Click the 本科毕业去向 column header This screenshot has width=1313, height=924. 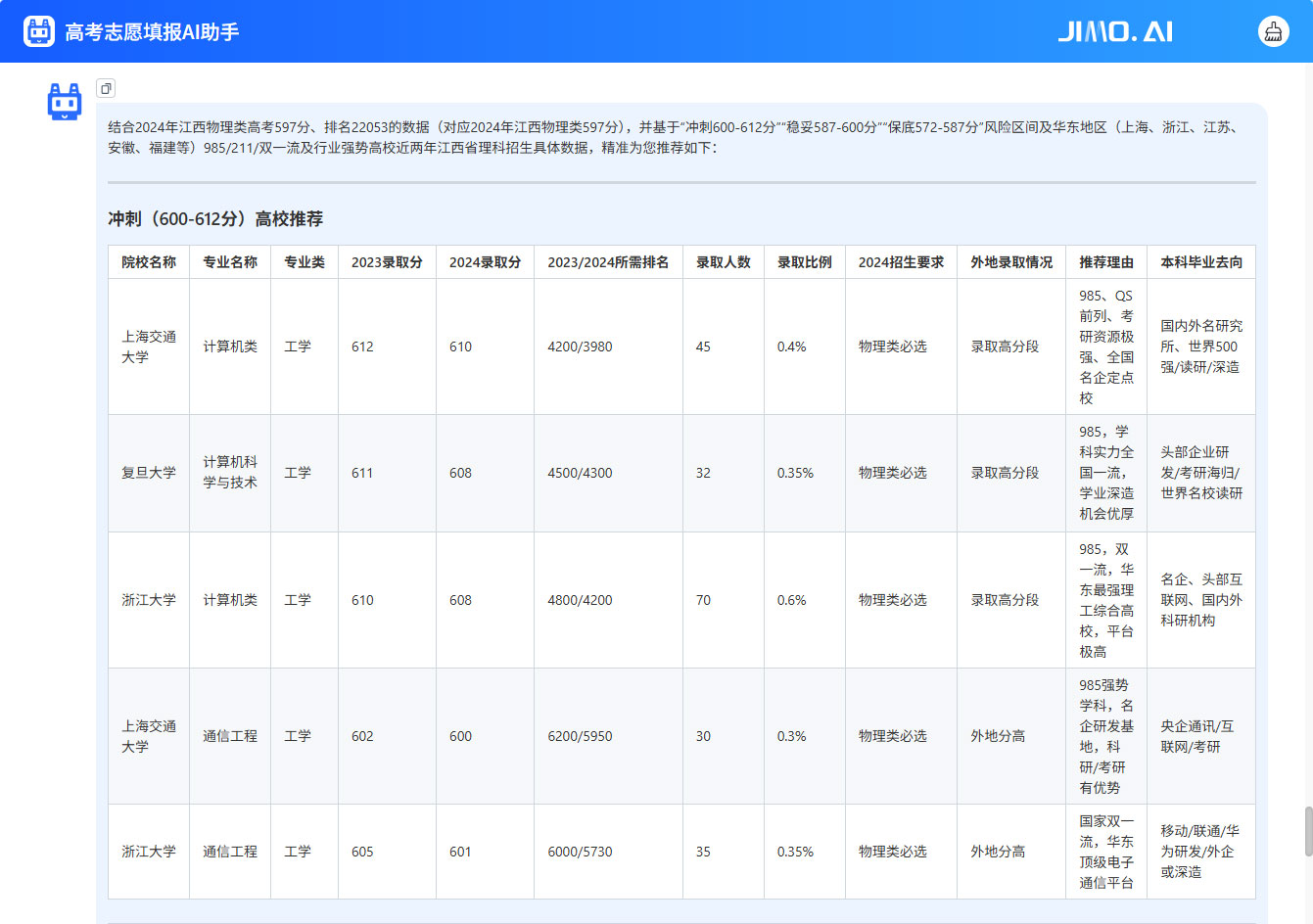tap(1201, 262)
